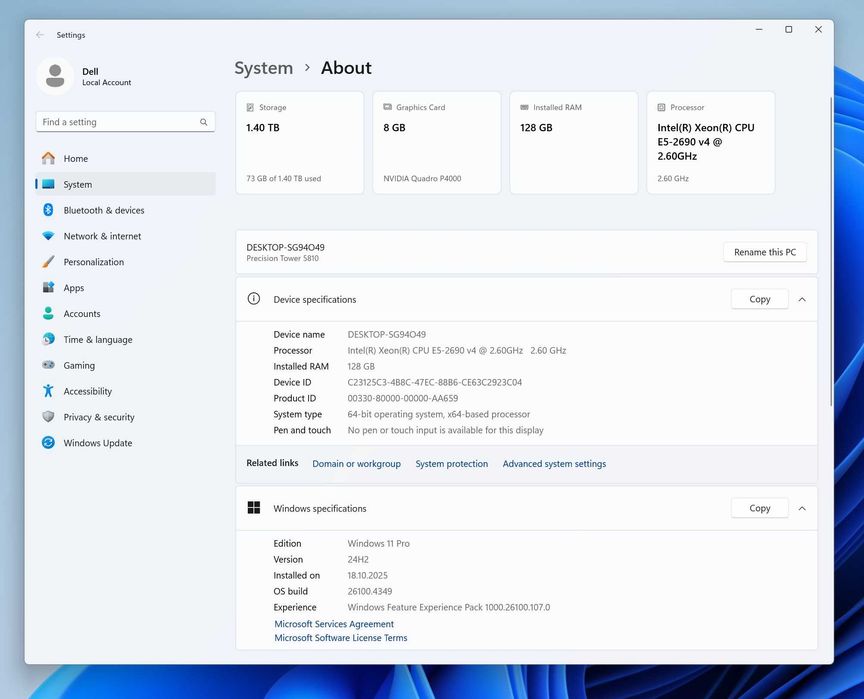Click the Processor value in Device specifications

tap(457, 350)
